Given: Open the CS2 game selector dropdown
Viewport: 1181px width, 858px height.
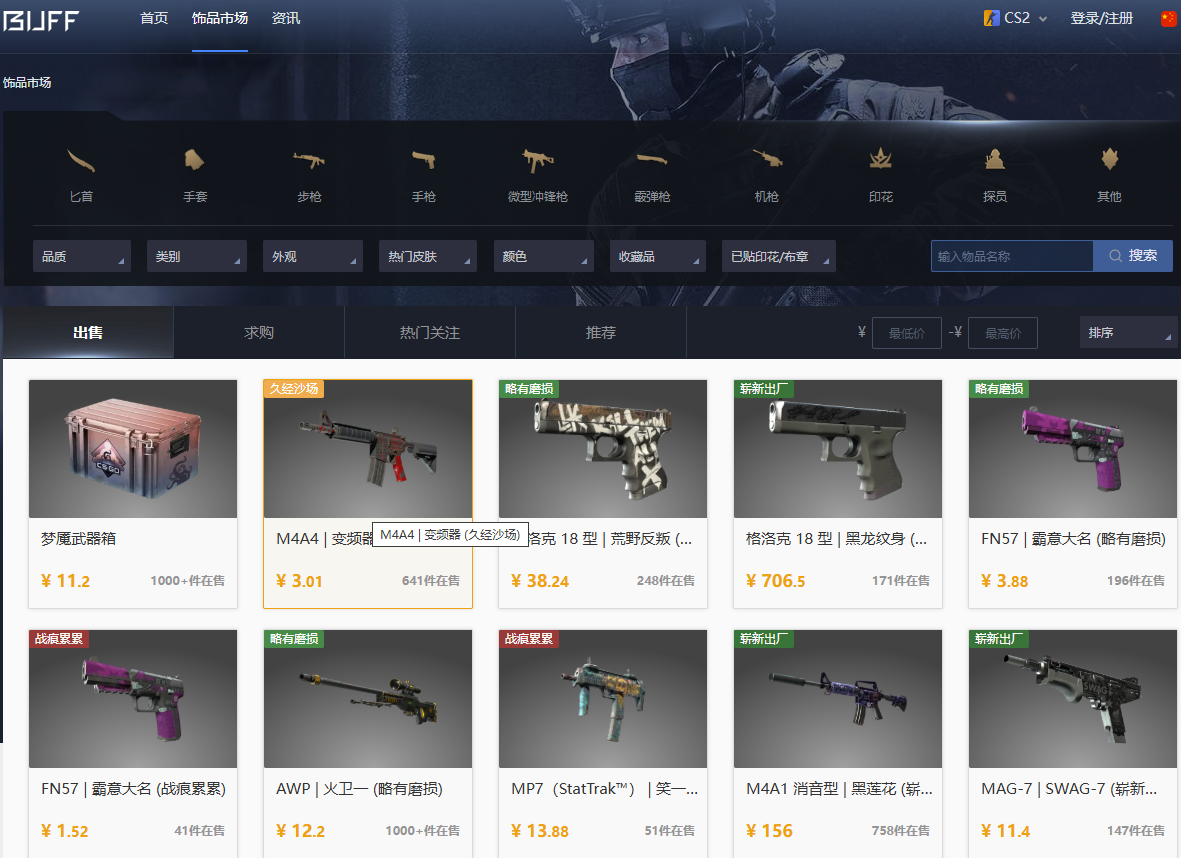Looking at the screenshot, I should pos(1015,18).
